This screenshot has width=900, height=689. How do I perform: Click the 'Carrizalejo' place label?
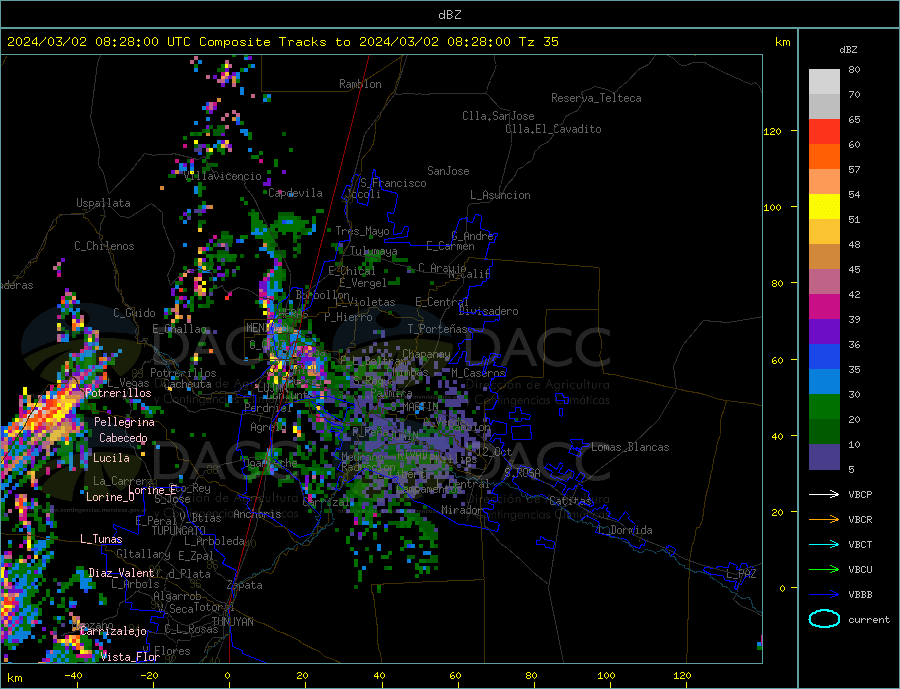click(x=113, y=632)
